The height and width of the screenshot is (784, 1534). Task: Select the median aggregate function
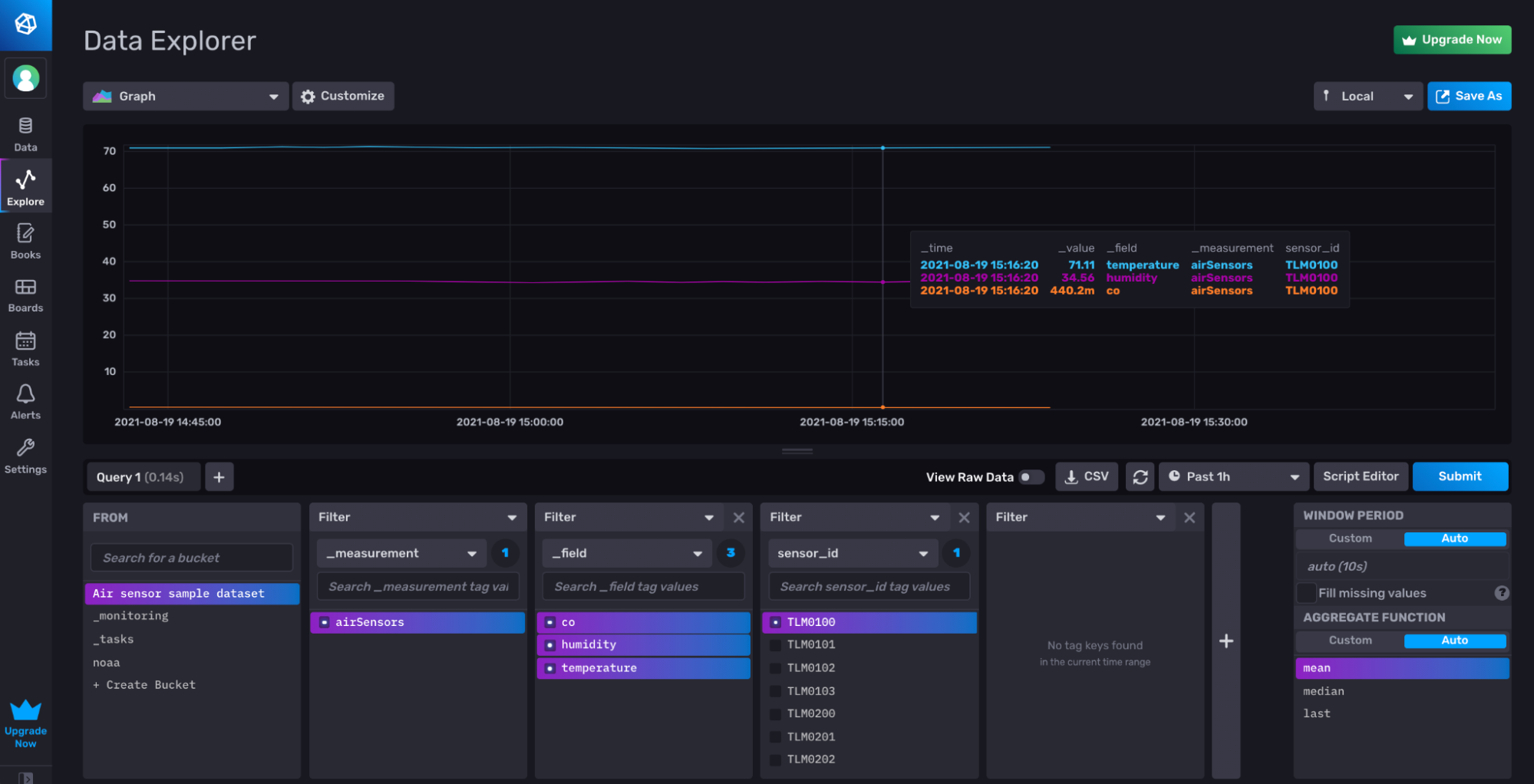[1402, 691]
